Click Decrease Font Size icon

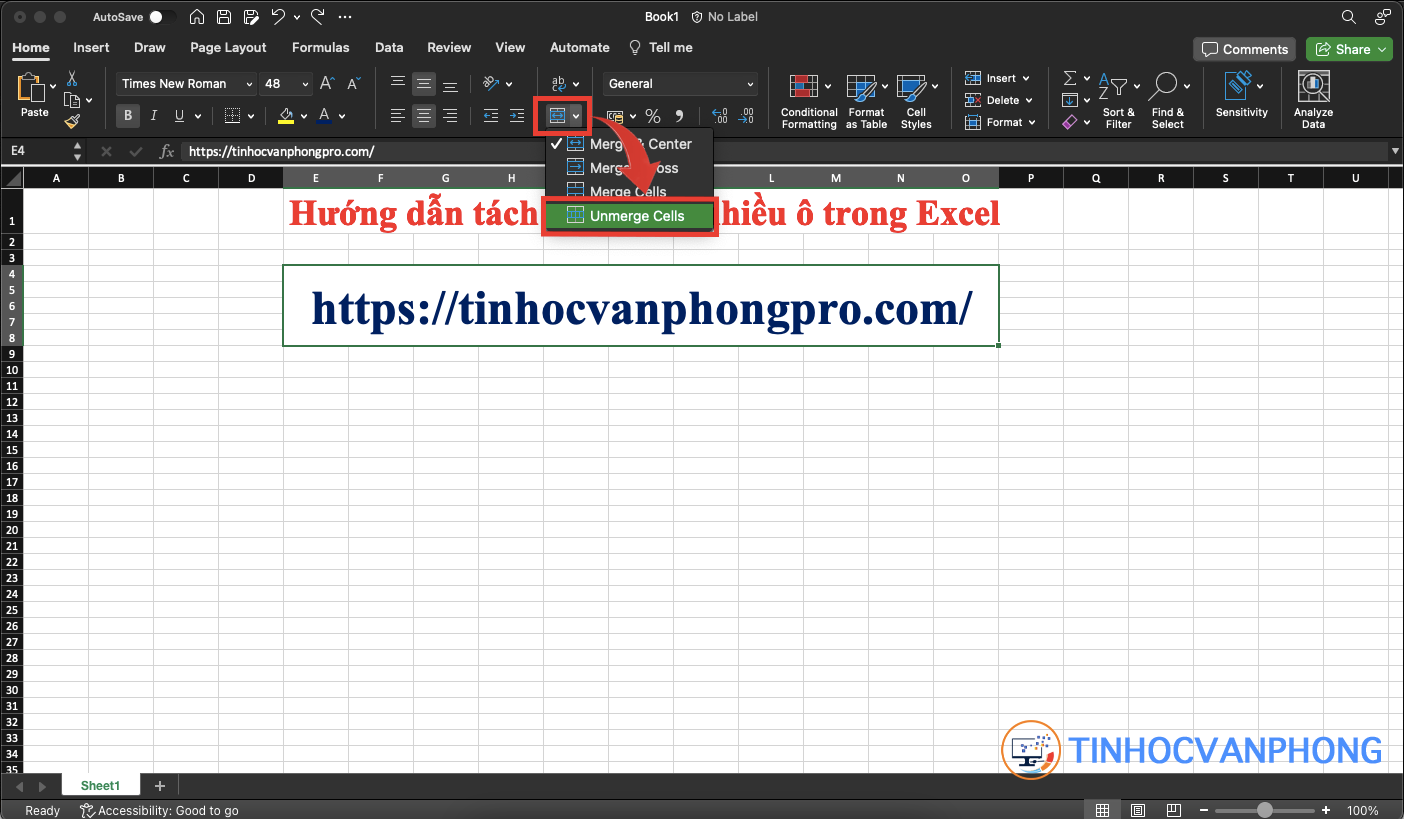pyautogui.click(x=352, y=84)
